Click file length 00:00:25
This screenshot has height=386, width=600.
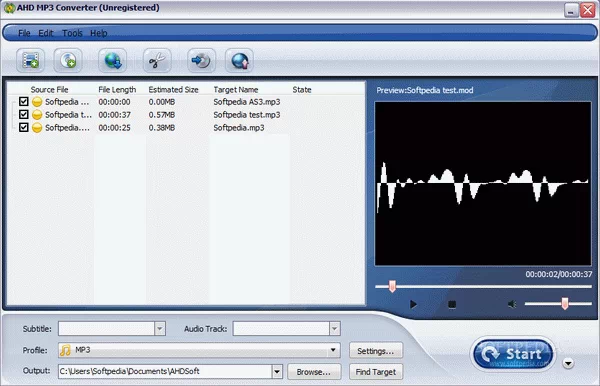114,128
